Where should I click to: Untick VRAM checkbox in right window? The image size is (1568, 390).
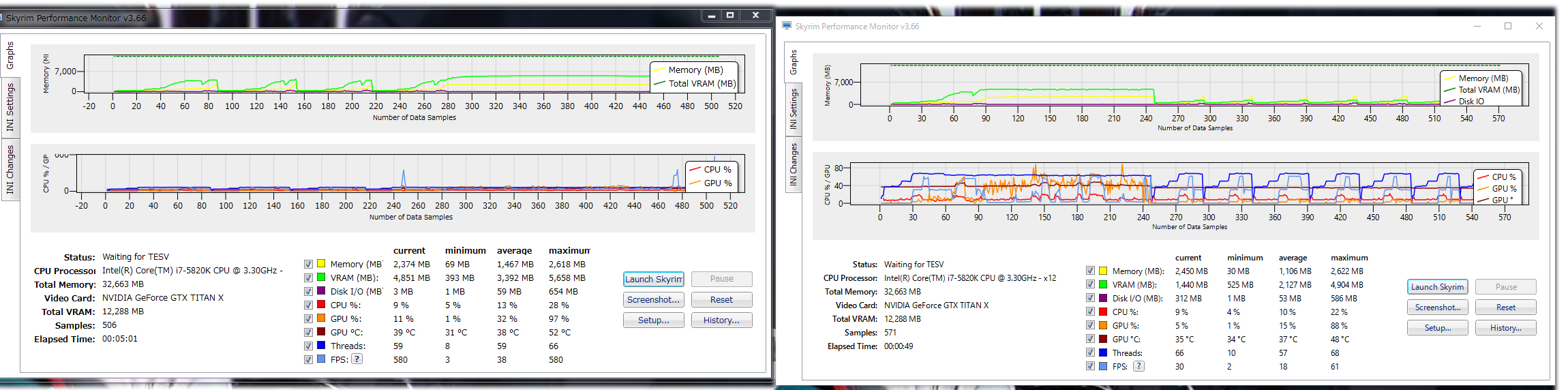(1090, 284)
